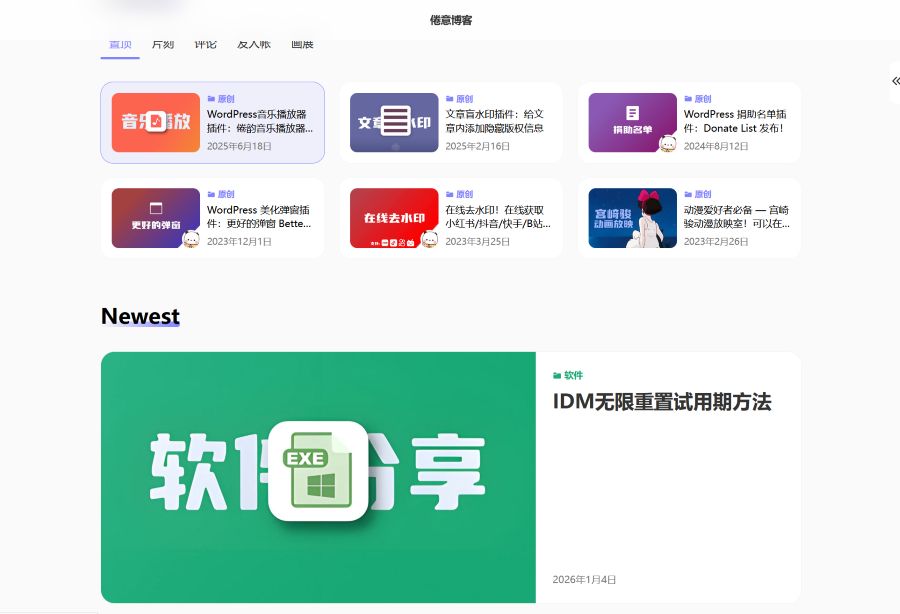Click the green 软件 category folder icon
Screen dimensions: 900x614
click(x=557, y=376)
